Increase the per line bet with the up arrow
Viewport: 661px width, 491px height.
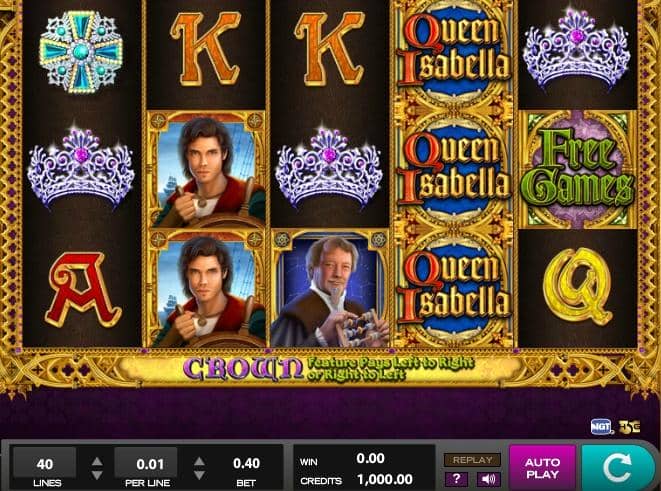[x=199, y=461]
